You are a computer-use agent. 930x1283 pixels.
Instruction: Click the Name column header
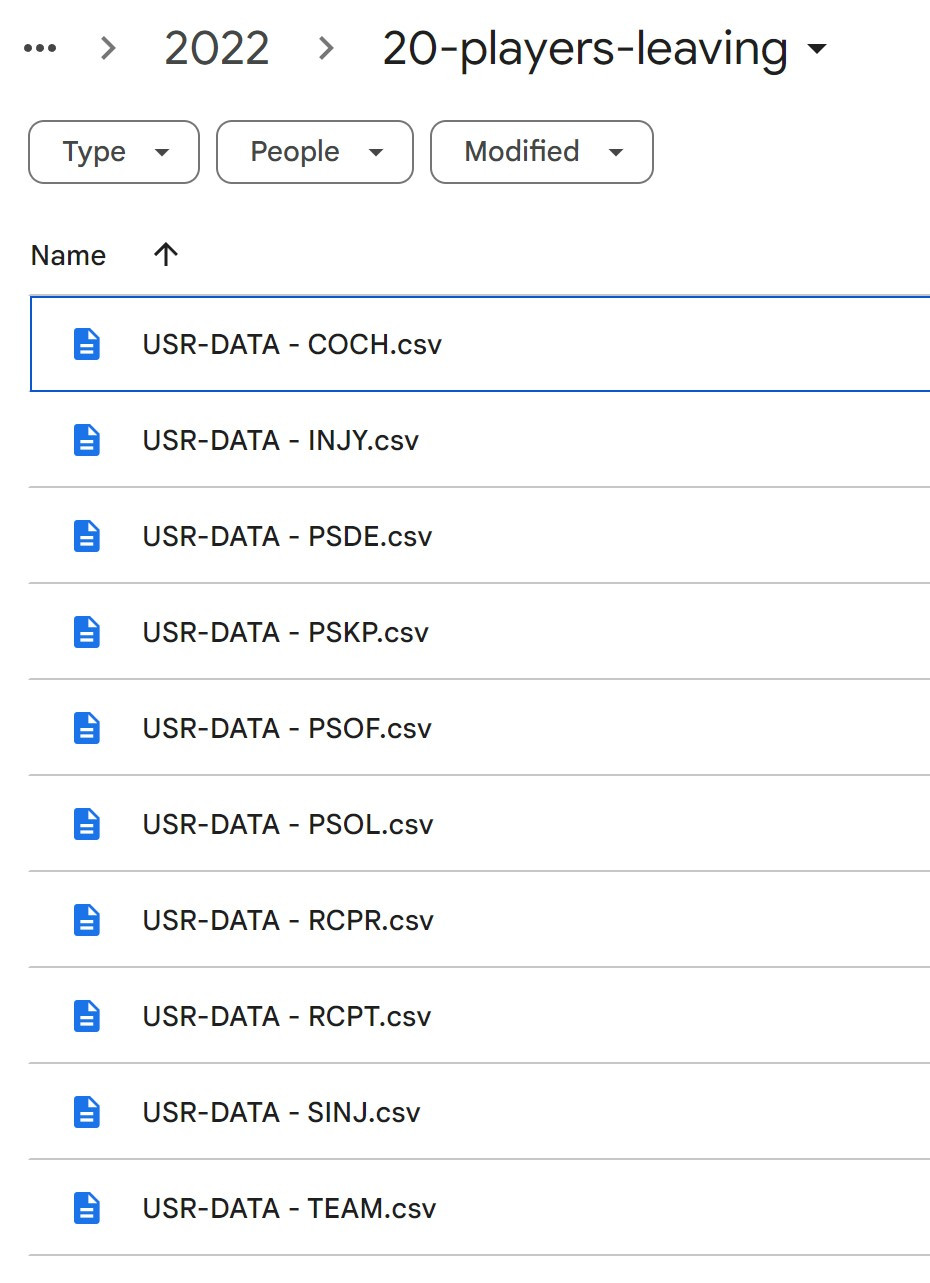pos(68,256)
